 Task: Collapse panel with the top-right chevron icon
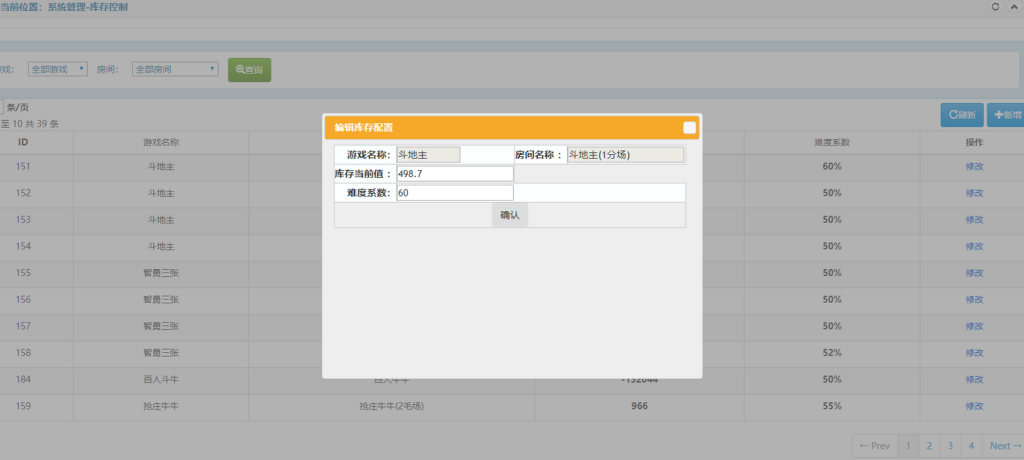1014,7
